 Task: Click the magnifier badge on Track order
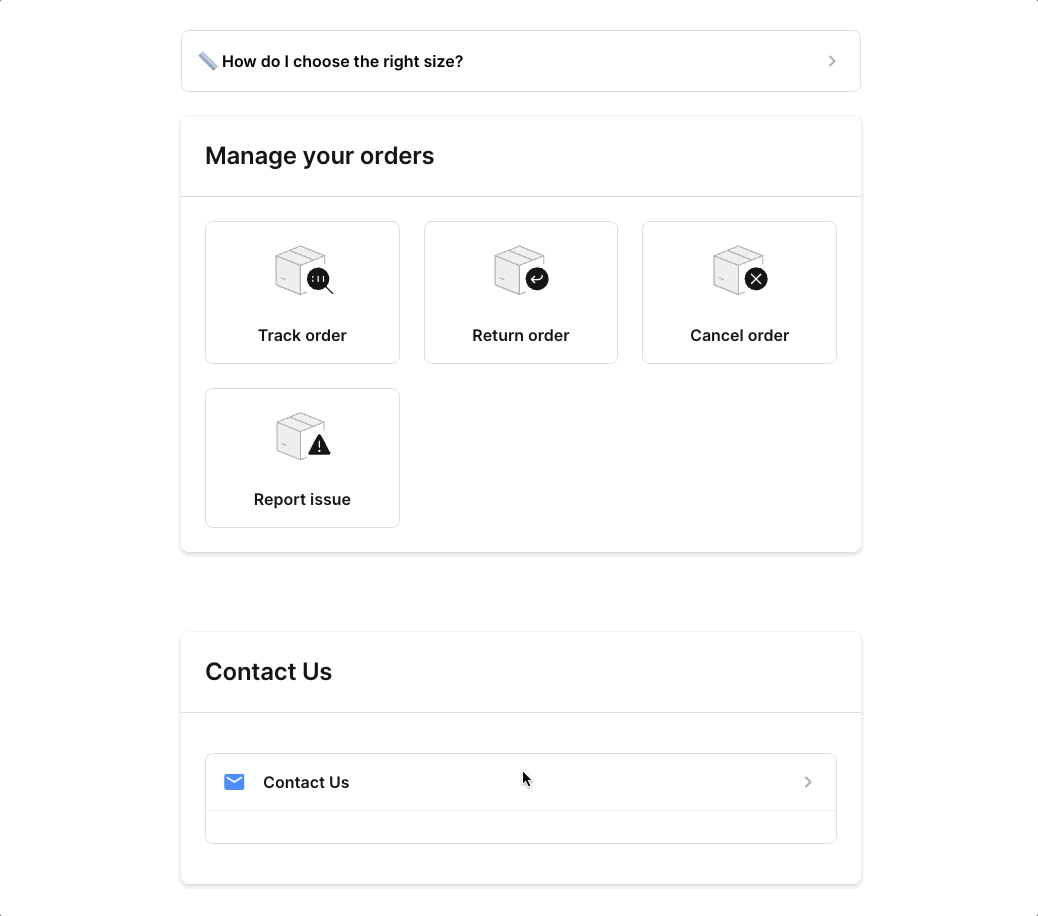319,280
